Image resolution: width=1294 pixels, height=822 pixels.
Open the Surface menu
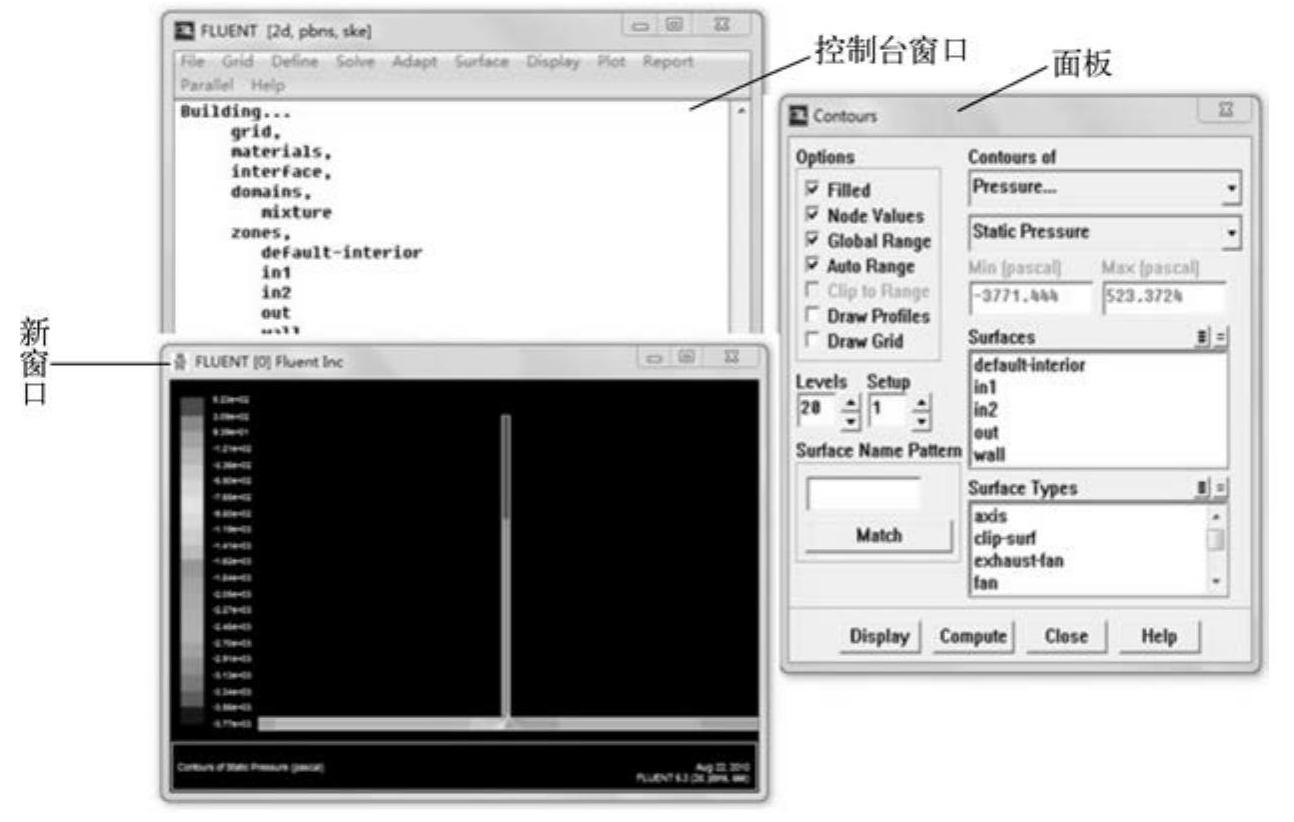(x=481, y=62)
